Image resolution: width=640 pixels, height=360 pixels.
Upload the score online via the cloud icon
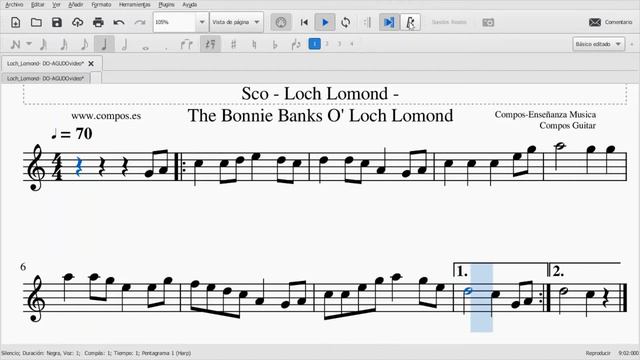click(x=78, y=22)
